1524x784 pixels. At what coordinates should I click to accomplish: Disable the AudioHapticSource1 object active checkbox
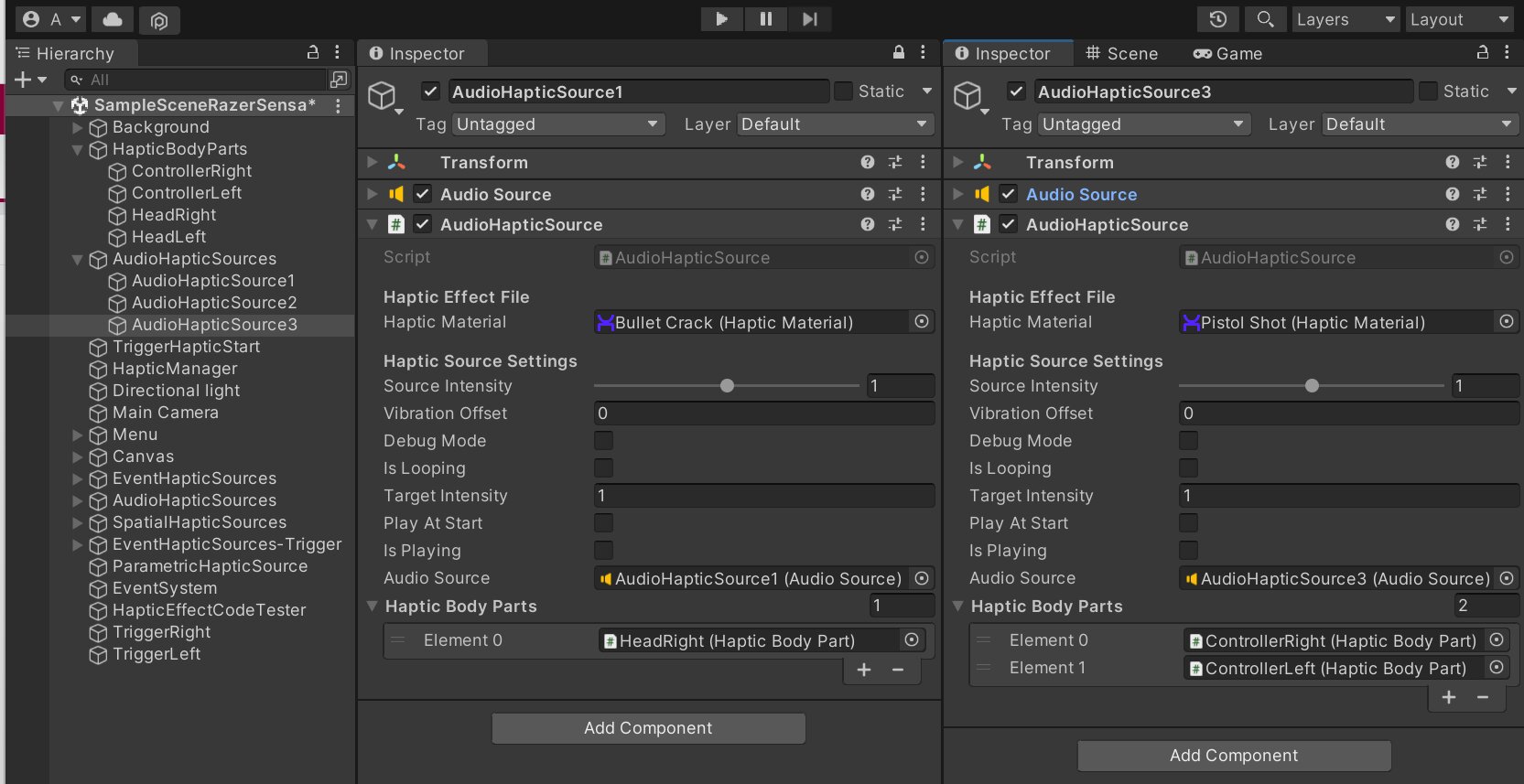point(430,91)
